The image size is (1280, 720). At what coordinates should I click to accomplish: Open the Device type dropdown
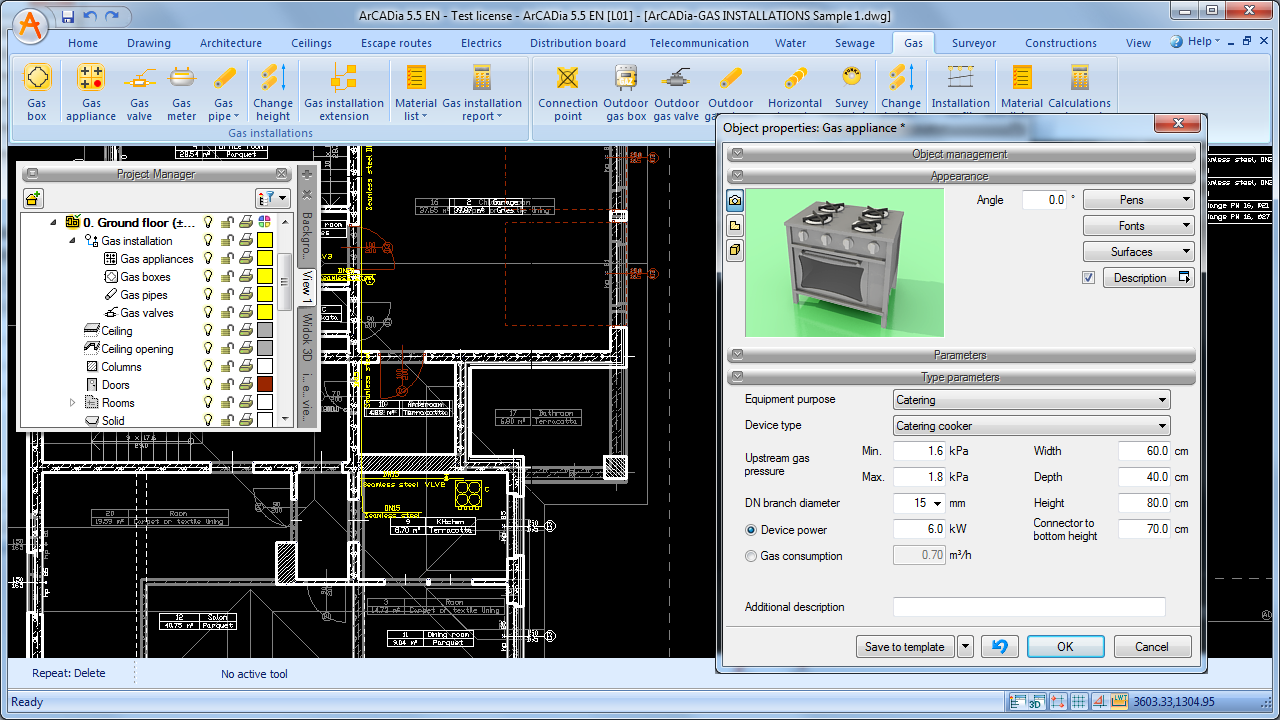point(1031,426)
